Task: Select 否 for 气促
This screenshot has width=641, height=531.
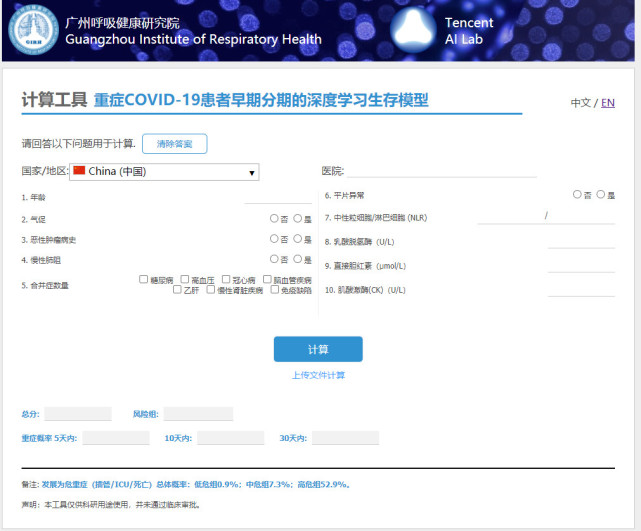Action: click(x=274, y=218)
